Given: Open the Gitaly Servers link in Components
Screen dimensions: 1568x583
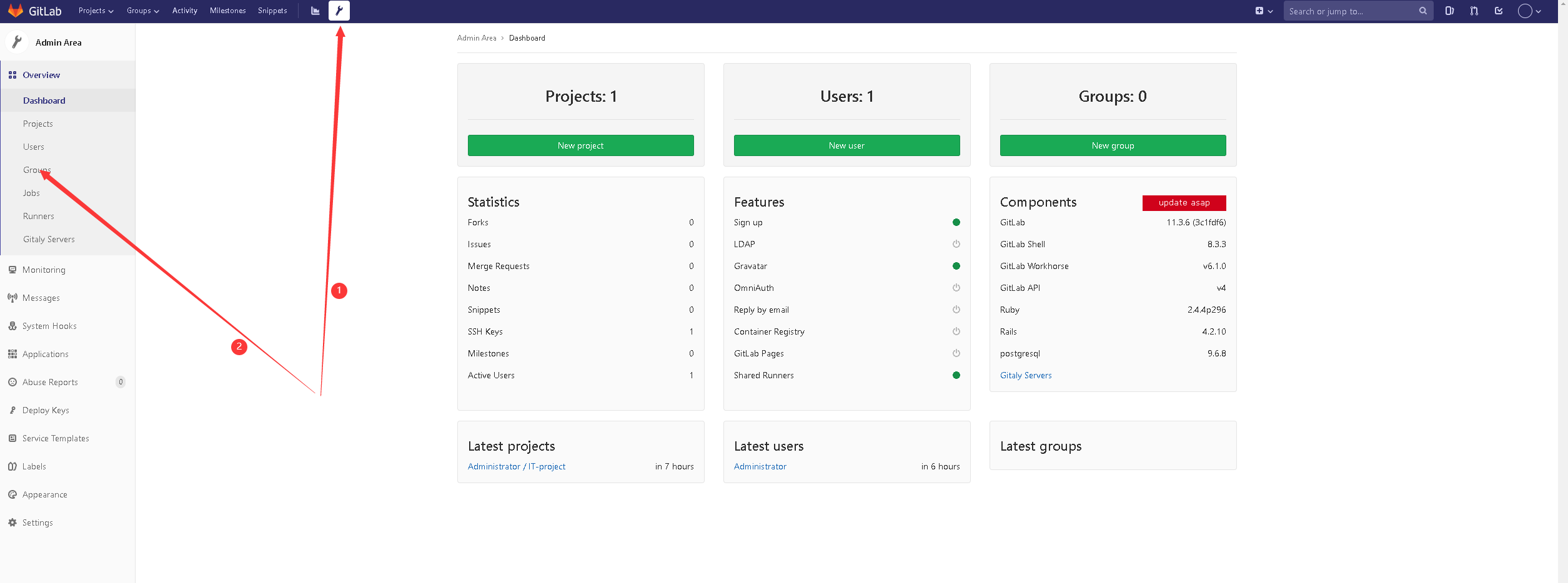Looking at the screenshot, I should click(x=1026, y=375).
